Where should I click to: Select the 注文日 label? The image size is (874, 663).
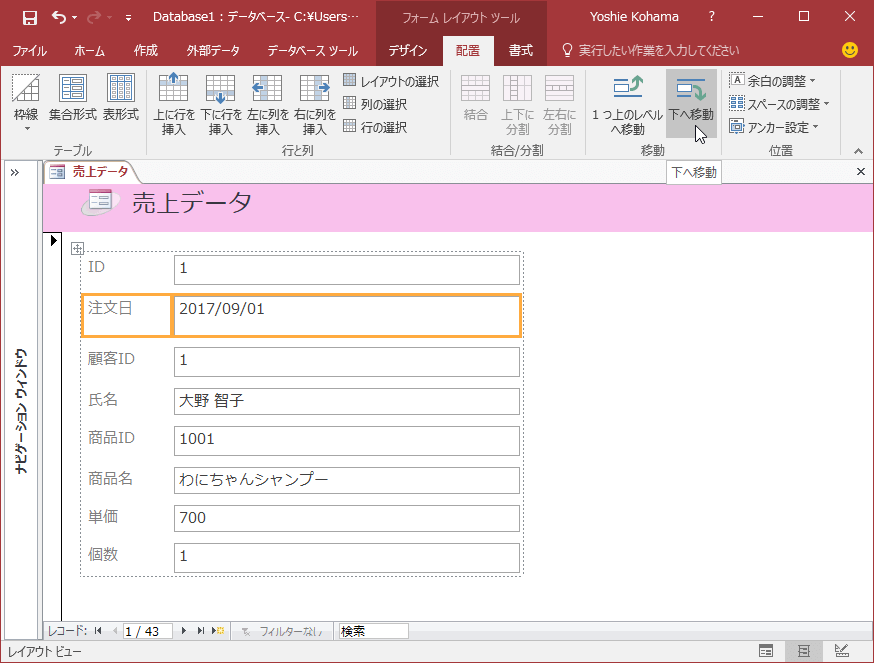tap(126, 316)
